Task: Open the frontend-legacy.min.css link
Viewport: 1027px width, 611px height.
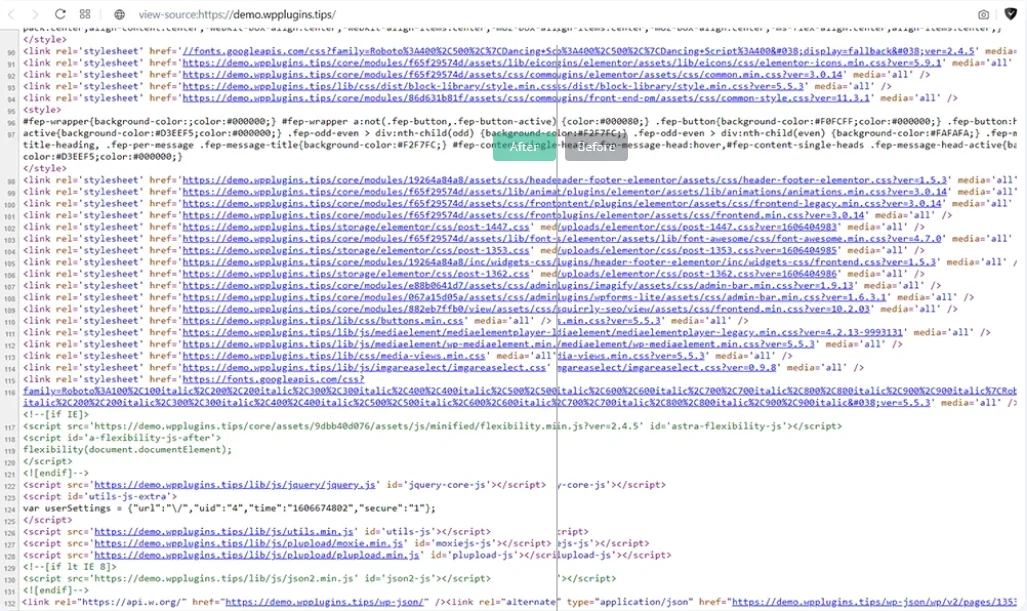Action: [x=562, y=204]
